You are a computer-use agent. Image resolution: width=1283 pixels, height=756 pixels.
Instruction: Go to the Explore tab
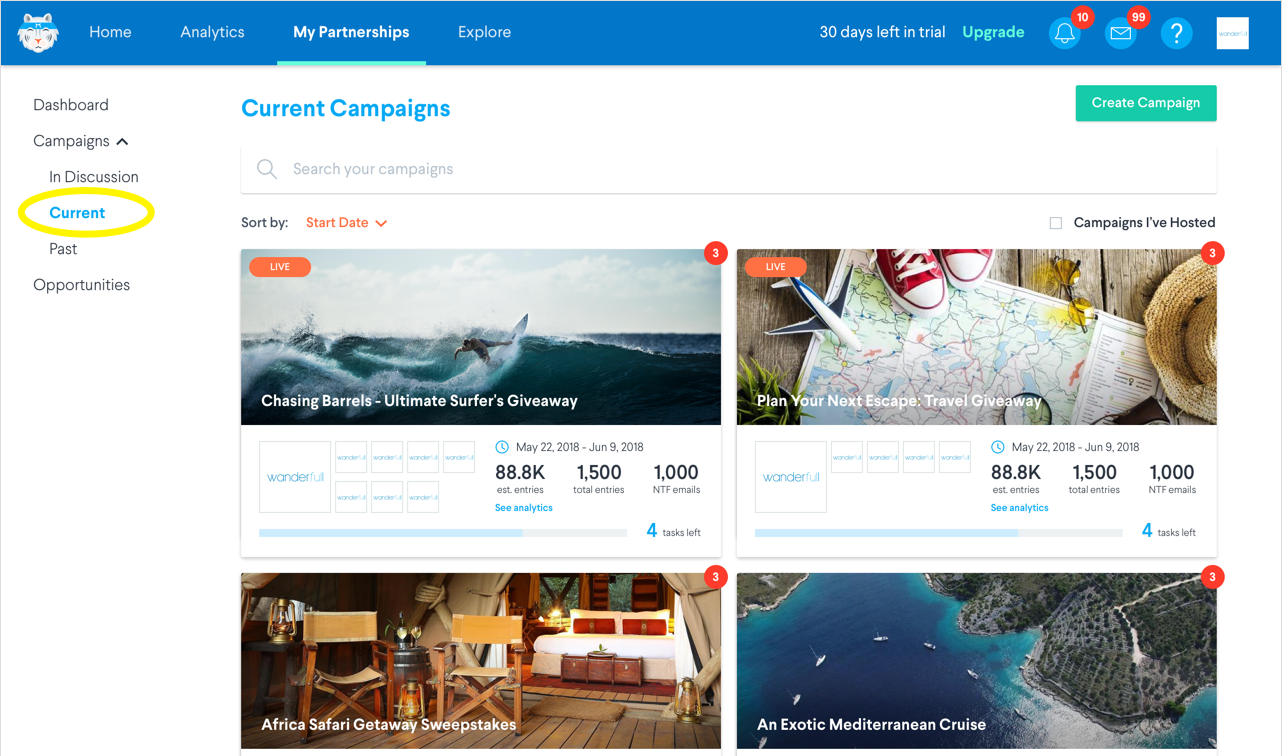pos(484,32)
